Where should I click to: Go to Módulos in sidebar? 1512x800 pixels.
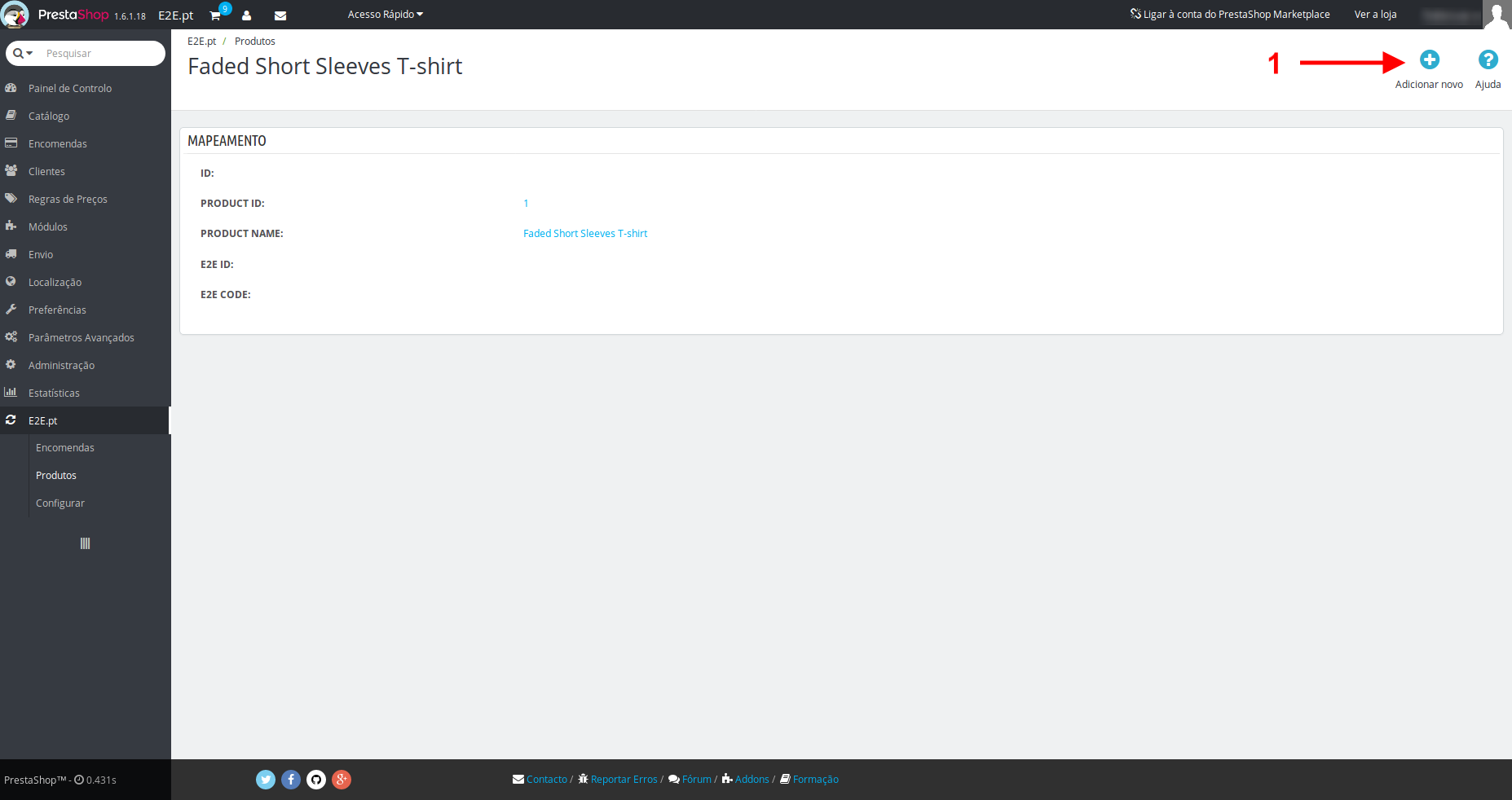point(48,226)
